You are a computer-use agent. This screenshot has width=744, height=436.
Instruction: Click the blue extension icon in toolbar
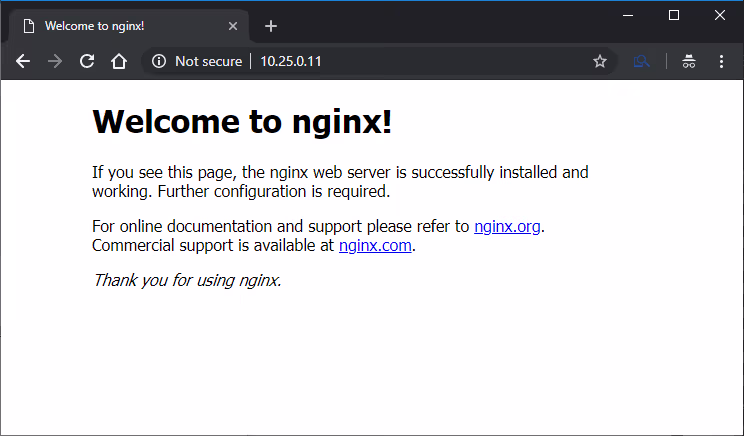pos(642,61)
